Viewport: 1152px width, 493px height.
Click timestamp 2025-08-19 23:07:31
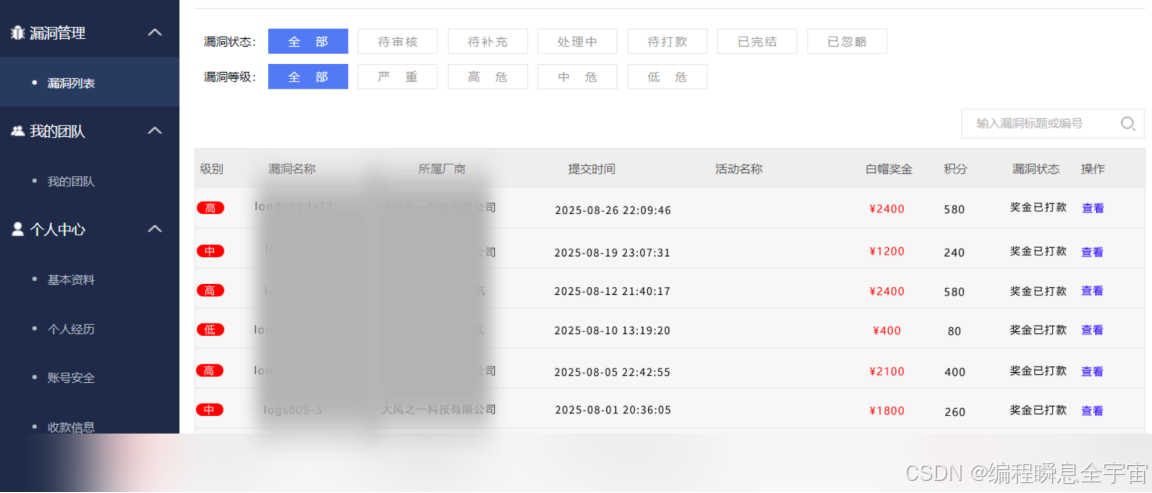(613, 253)
